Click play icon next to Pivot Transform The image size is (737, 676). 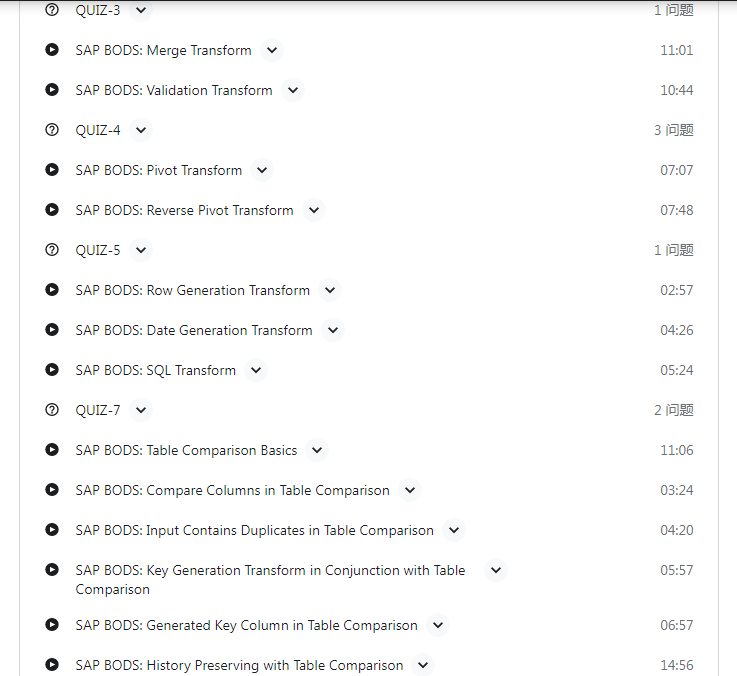[x=52, y=169]
